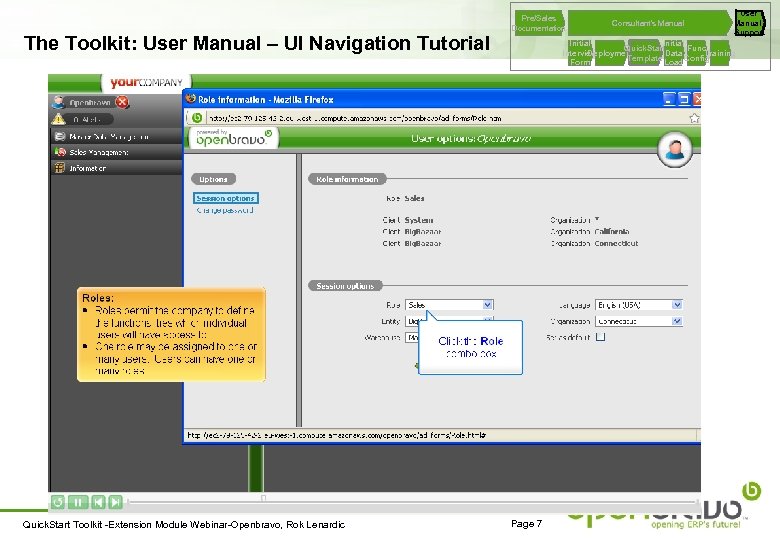This screenshot has height=540, width=780.
Task: Bookmark the page with the star icon
Action: point(694,118)
